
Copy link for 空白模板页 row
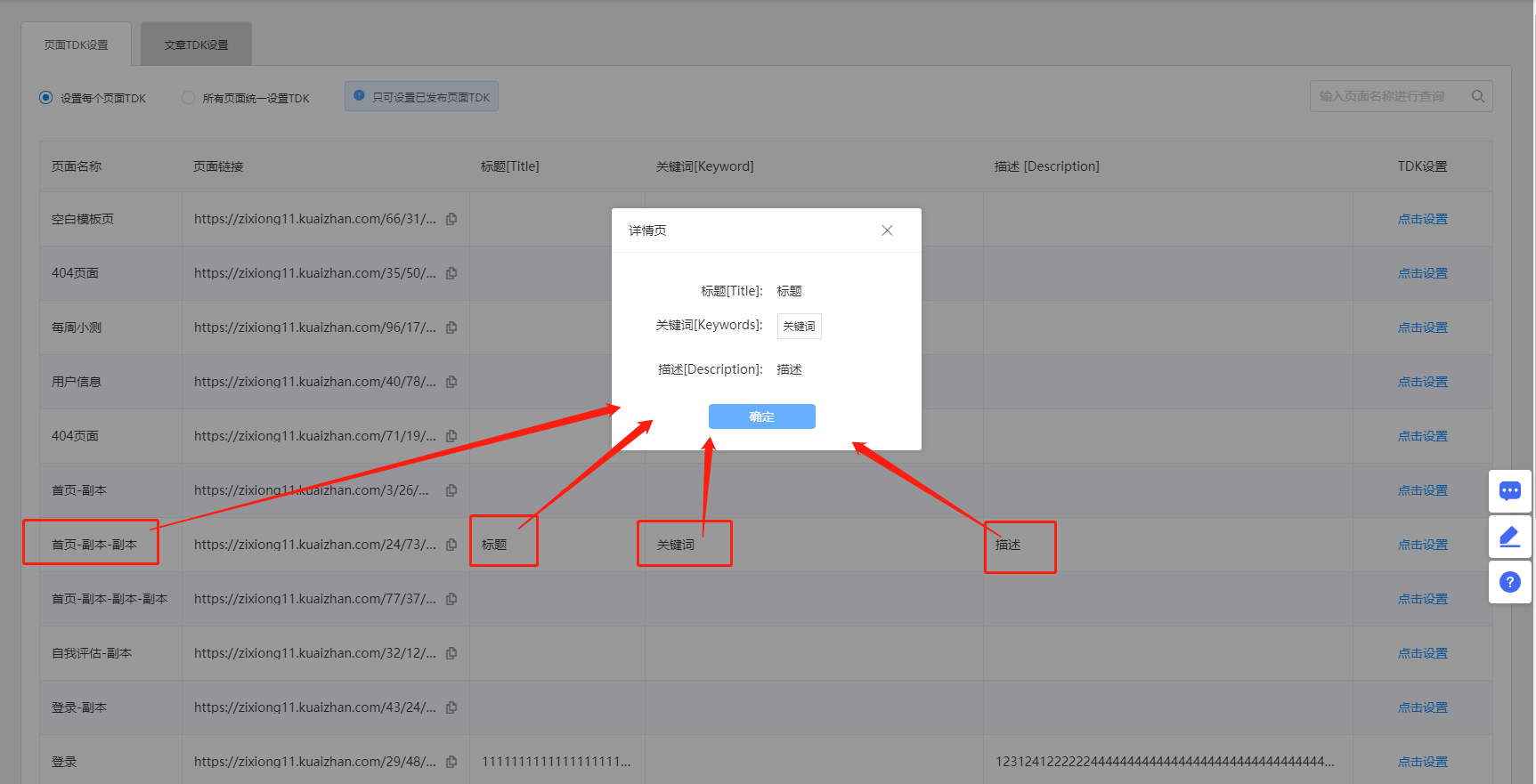pos(451,219)
